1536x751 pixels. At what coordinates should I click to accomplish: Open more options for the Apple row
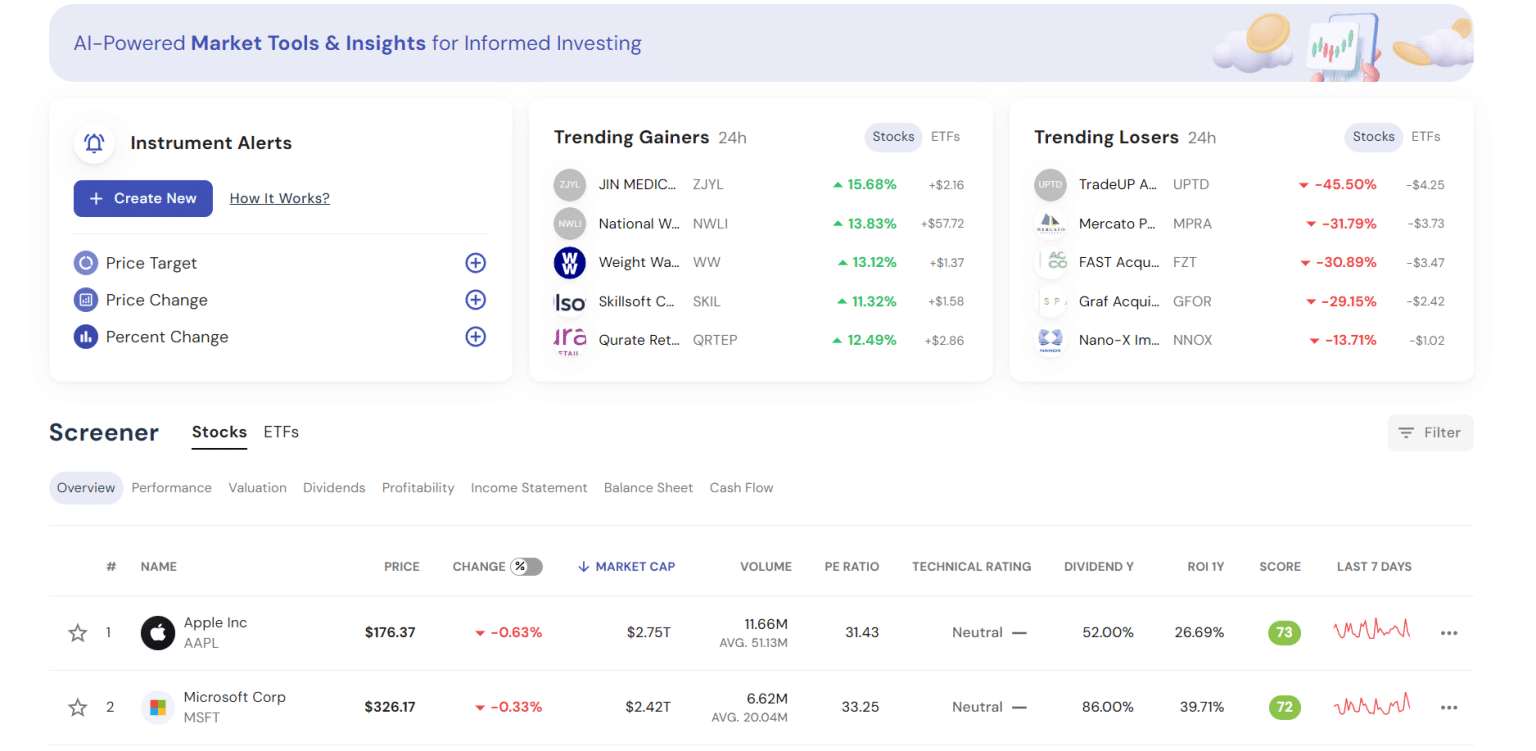pyautogui.click(x=1449, y=633)
